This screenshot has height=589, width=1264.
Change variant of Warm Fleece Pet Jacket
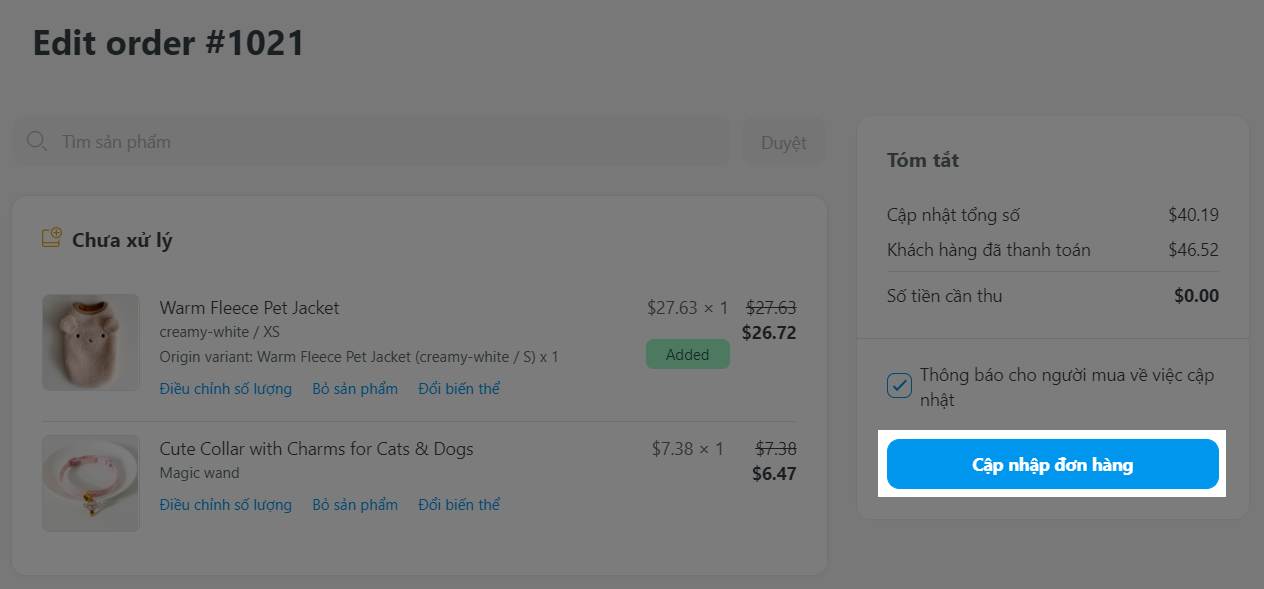coord(459,389)
